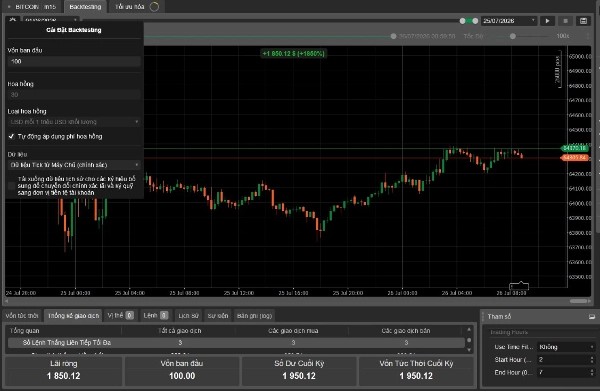
Task: Open the Sự kiện tab
Action: tap(218, 316)
